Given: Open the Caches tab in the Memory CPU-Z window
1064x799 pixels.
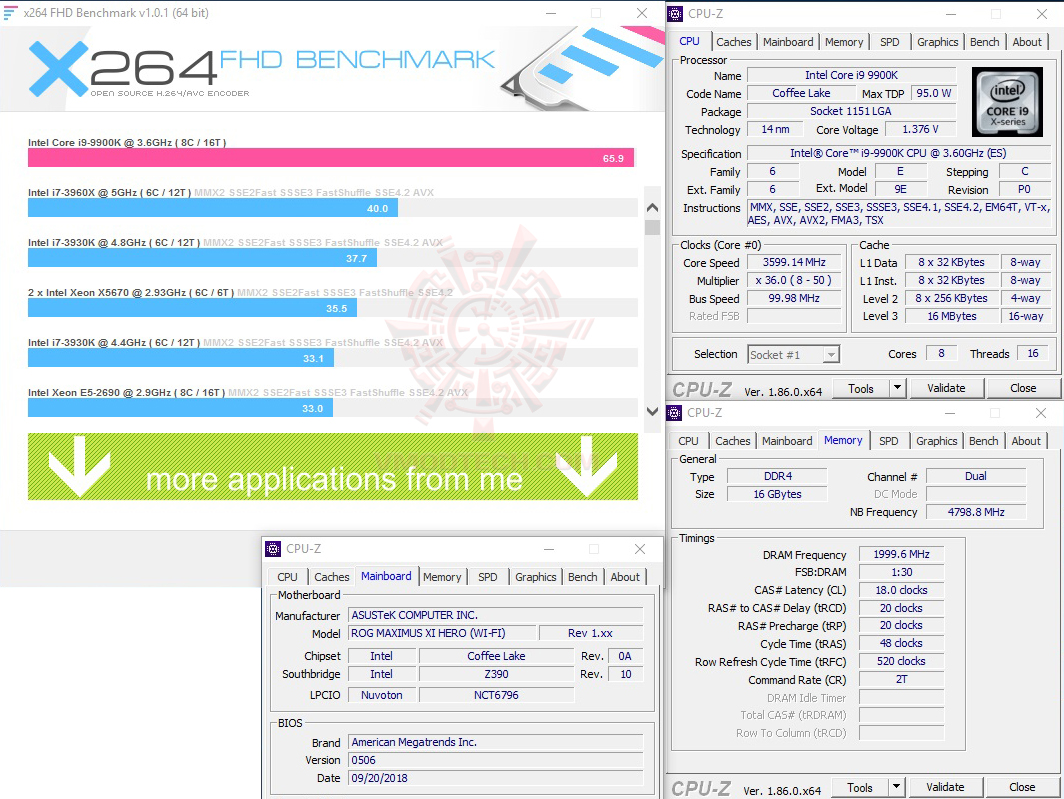Looking at the screenshot, I should 733,441.
